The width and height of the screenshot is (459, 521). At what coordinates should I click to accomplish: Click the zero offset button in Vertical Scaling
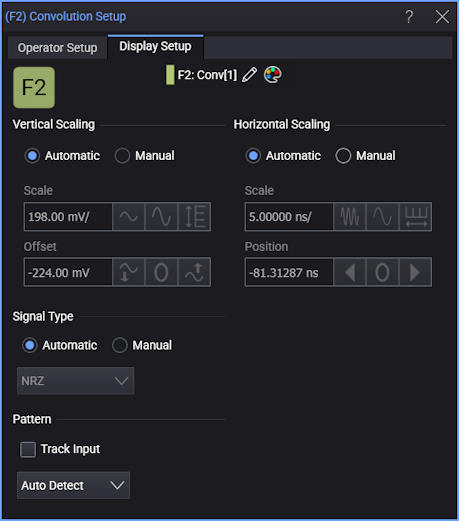coord(161,272)
